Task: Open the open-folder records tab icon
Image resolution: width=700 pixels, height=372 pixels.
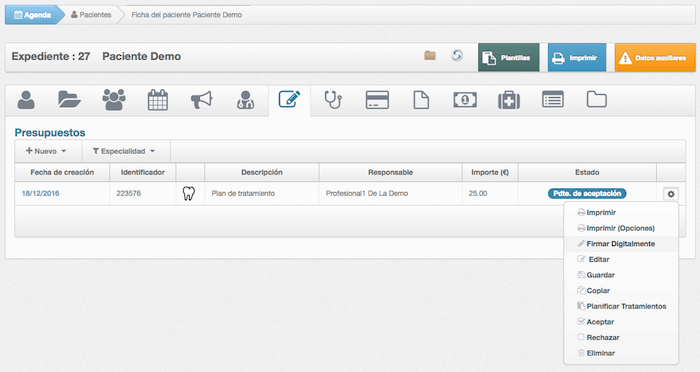Action: [69, 100]
